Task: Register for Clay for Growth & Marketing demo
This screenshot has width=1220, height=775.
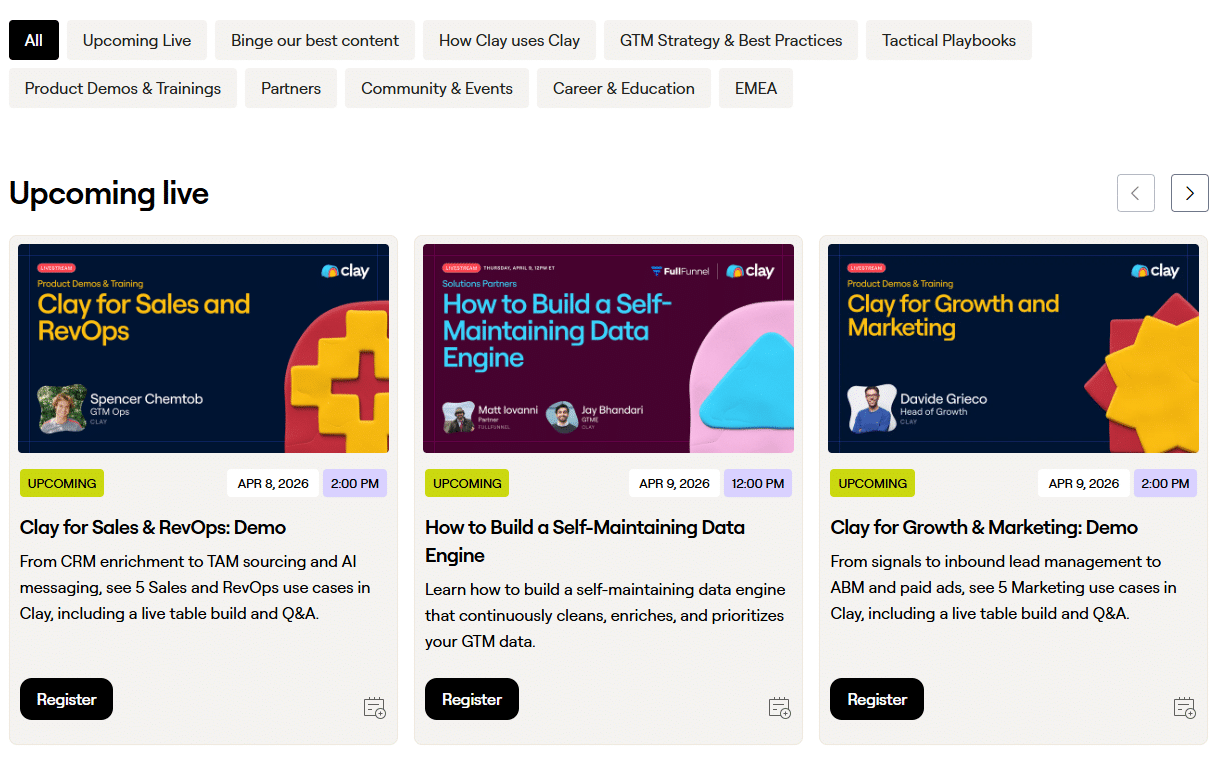Action: click(x=876, y=698)
